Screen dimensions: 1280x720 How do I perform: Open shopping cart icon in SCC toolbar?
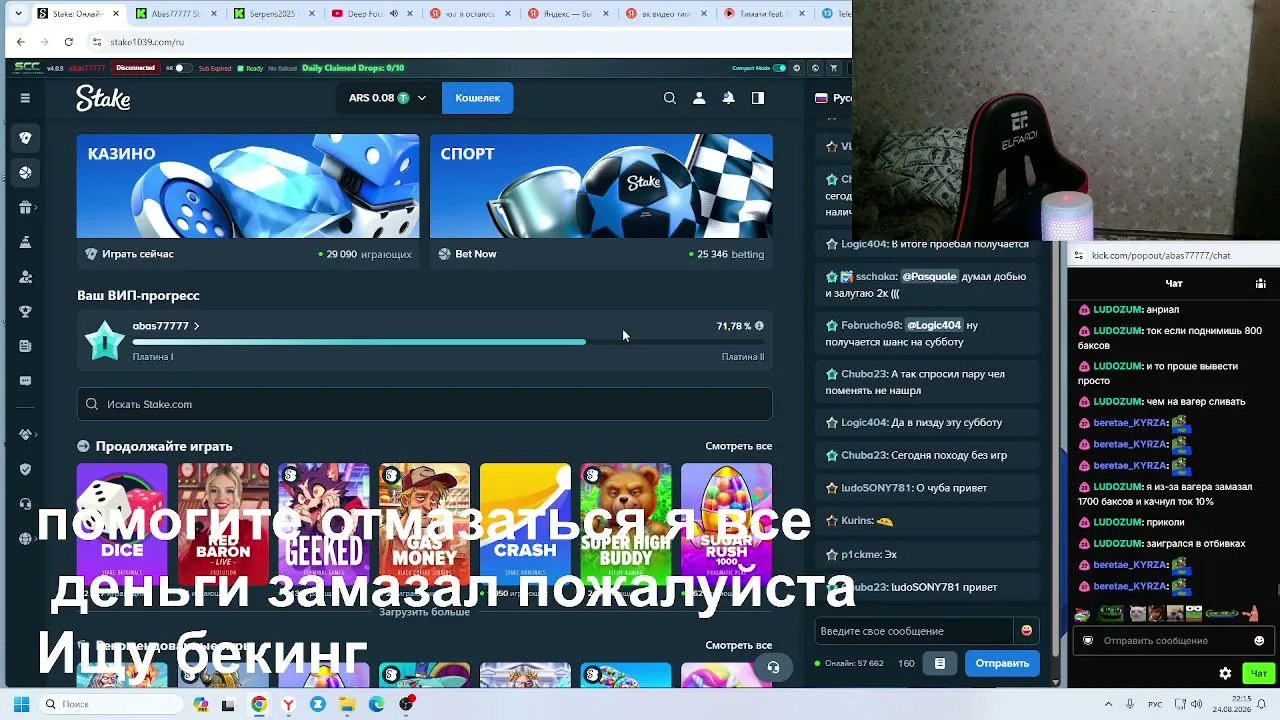tap(833, 68)
